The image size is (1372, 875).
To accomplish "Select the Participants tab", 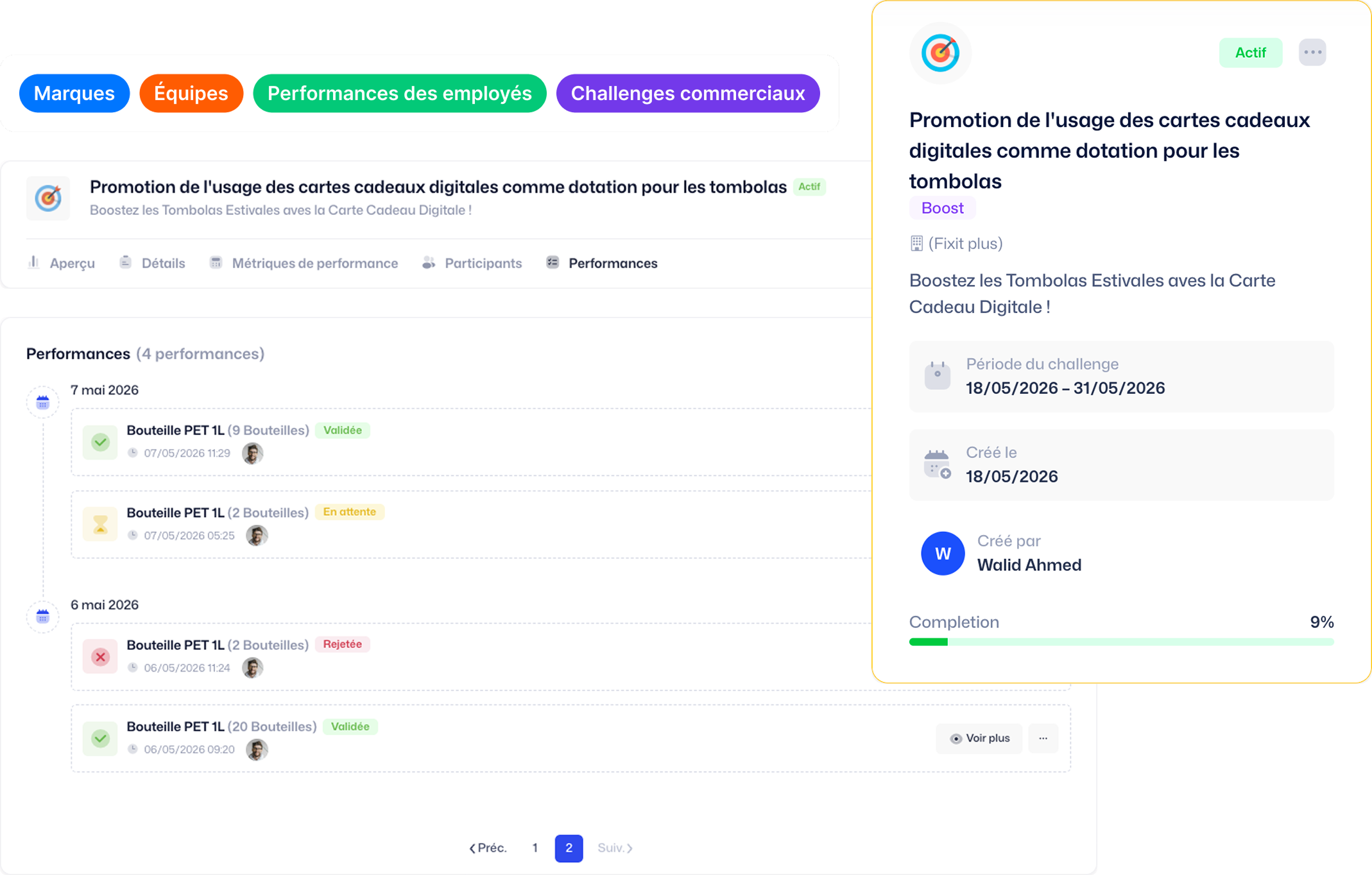I will click(472, 263).
